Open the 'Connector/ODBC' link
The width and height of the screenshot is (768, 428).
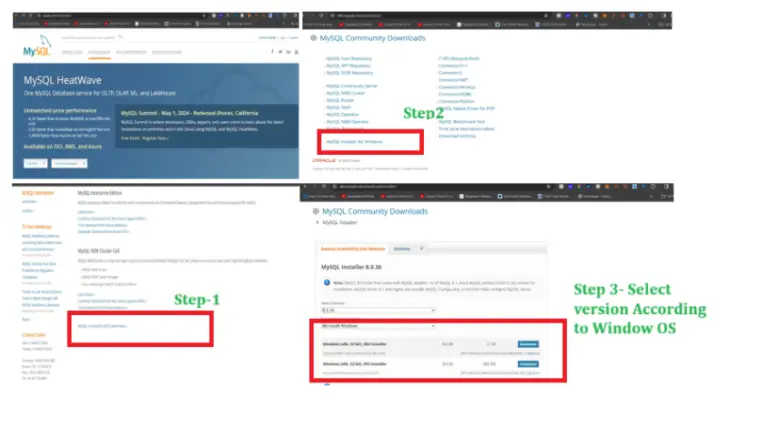[x=455, y=94]
